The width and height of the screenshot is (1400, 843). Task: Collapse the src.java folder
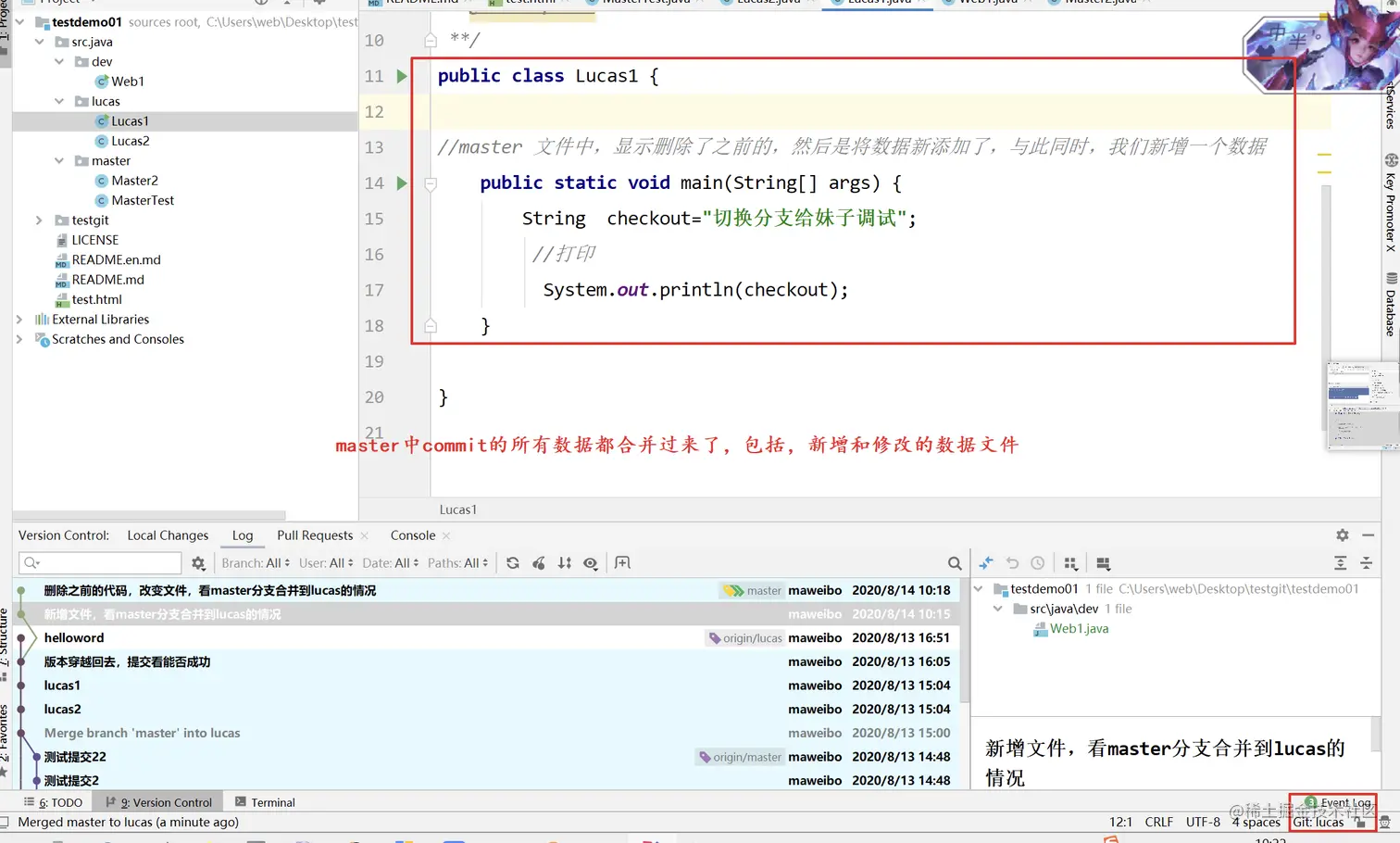[x=39, y=42]
